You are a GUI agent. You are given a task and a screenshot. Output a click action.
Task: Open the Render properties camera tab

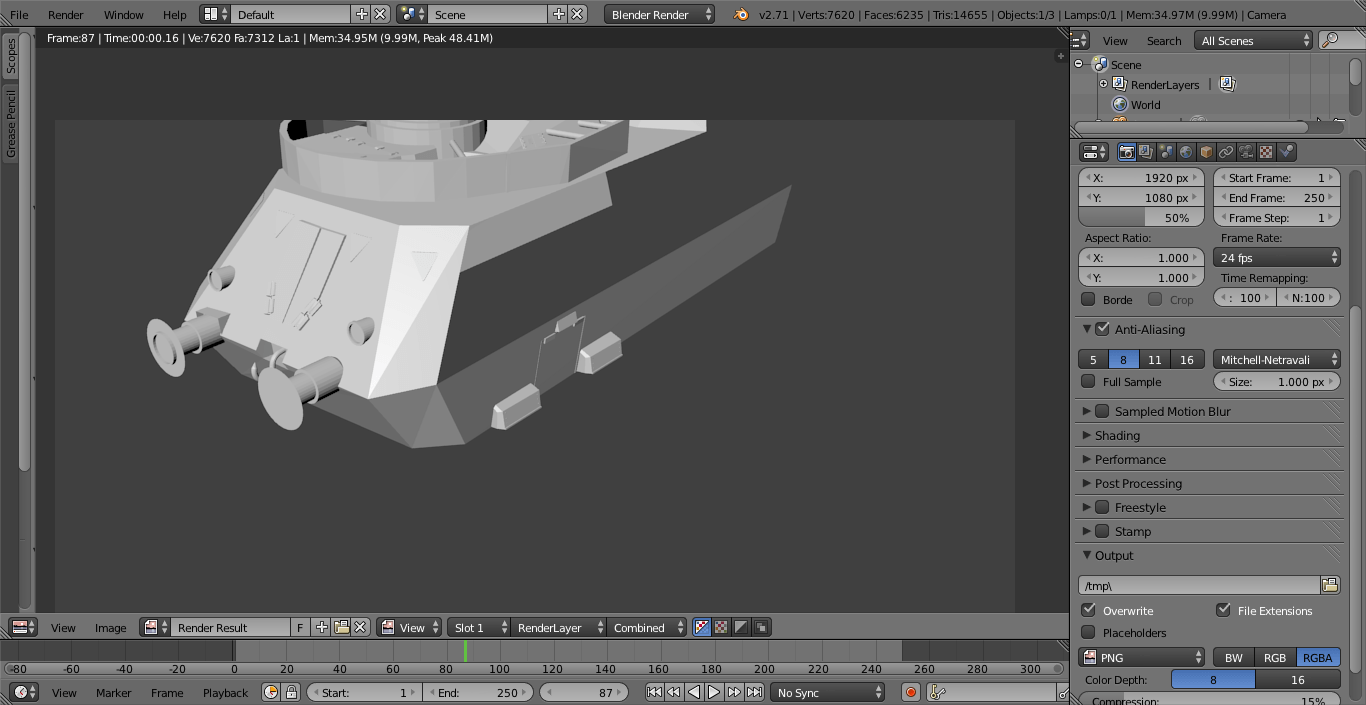1127,152
